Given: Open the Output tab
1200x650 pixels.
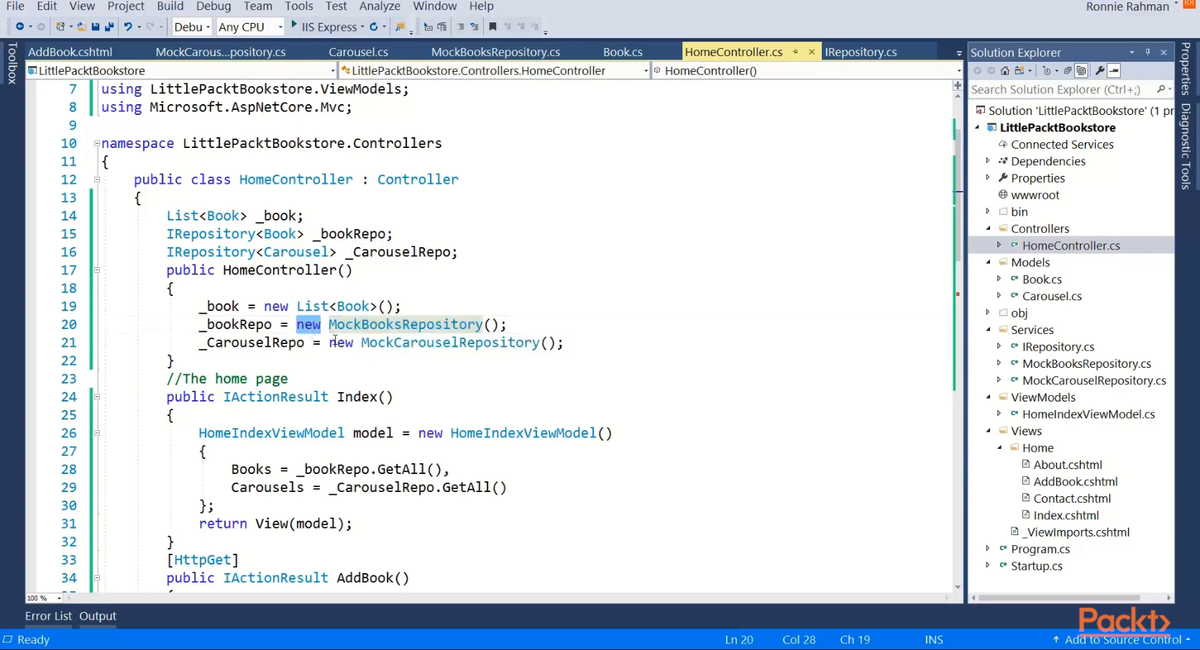Looking at the screenshot, I should click(98, 616).
